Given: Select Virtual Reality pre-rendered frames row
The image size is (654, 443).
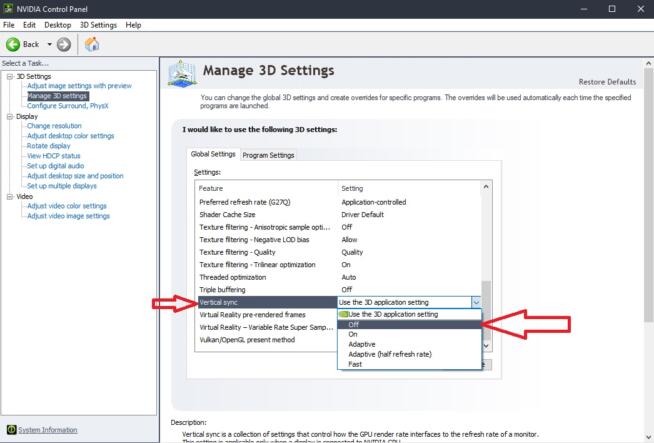Looking at the screenshot, I should click(x=266, y=315).
